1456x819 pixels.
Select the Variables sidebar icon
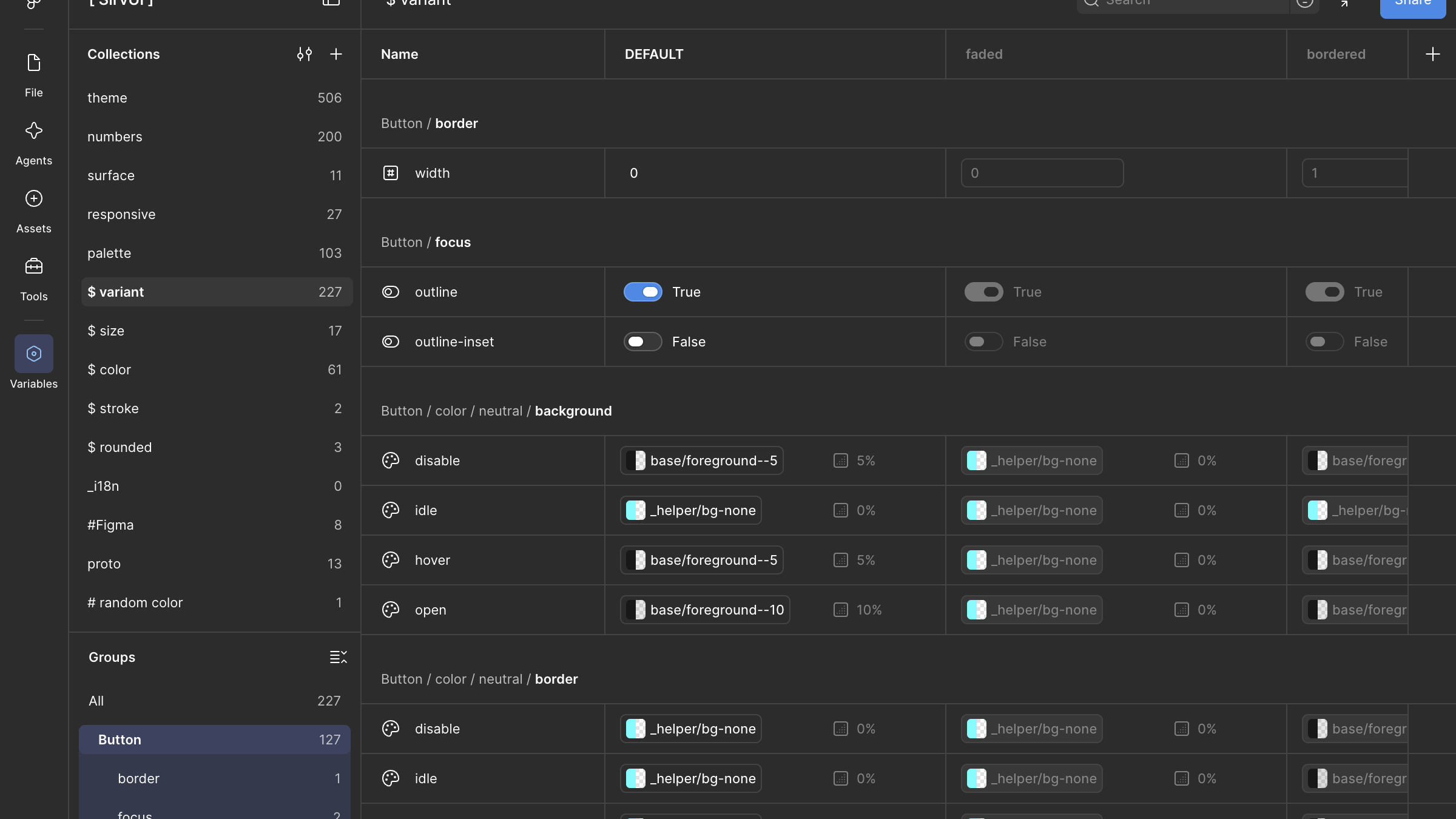point(34,354)
